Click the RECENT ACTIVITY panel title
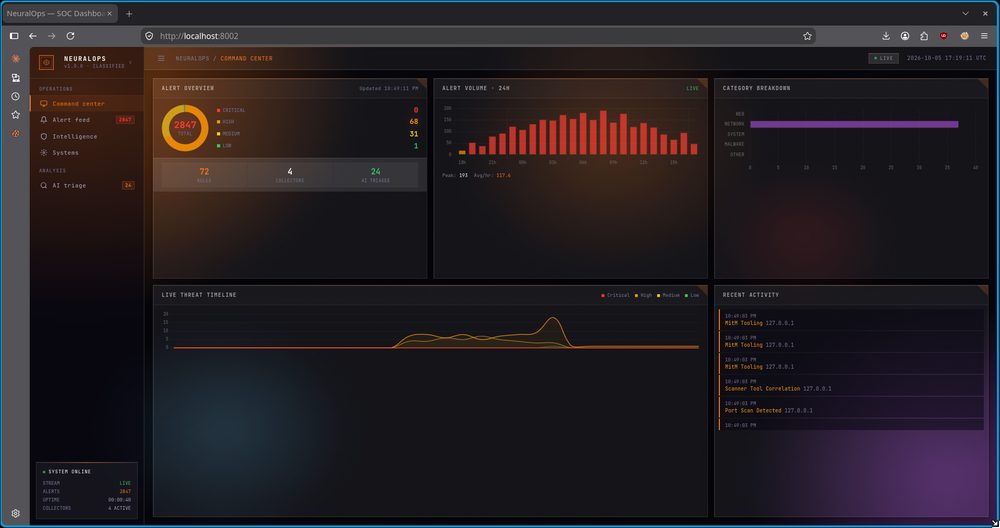This screenshot has width=1000, height=528. 751,295
